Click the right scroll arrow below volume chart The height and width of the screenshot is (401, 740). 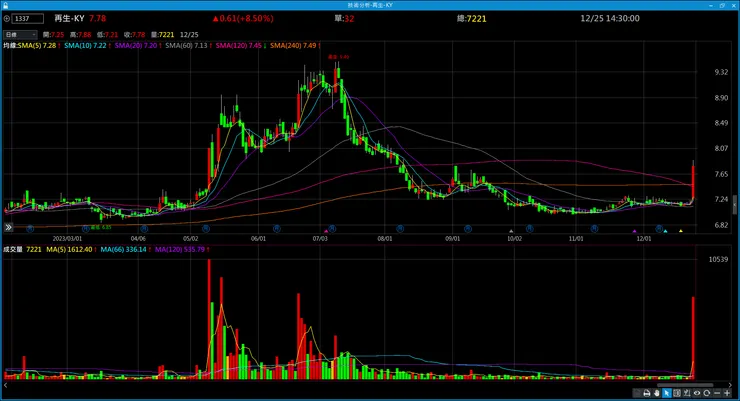pos(730,385)
